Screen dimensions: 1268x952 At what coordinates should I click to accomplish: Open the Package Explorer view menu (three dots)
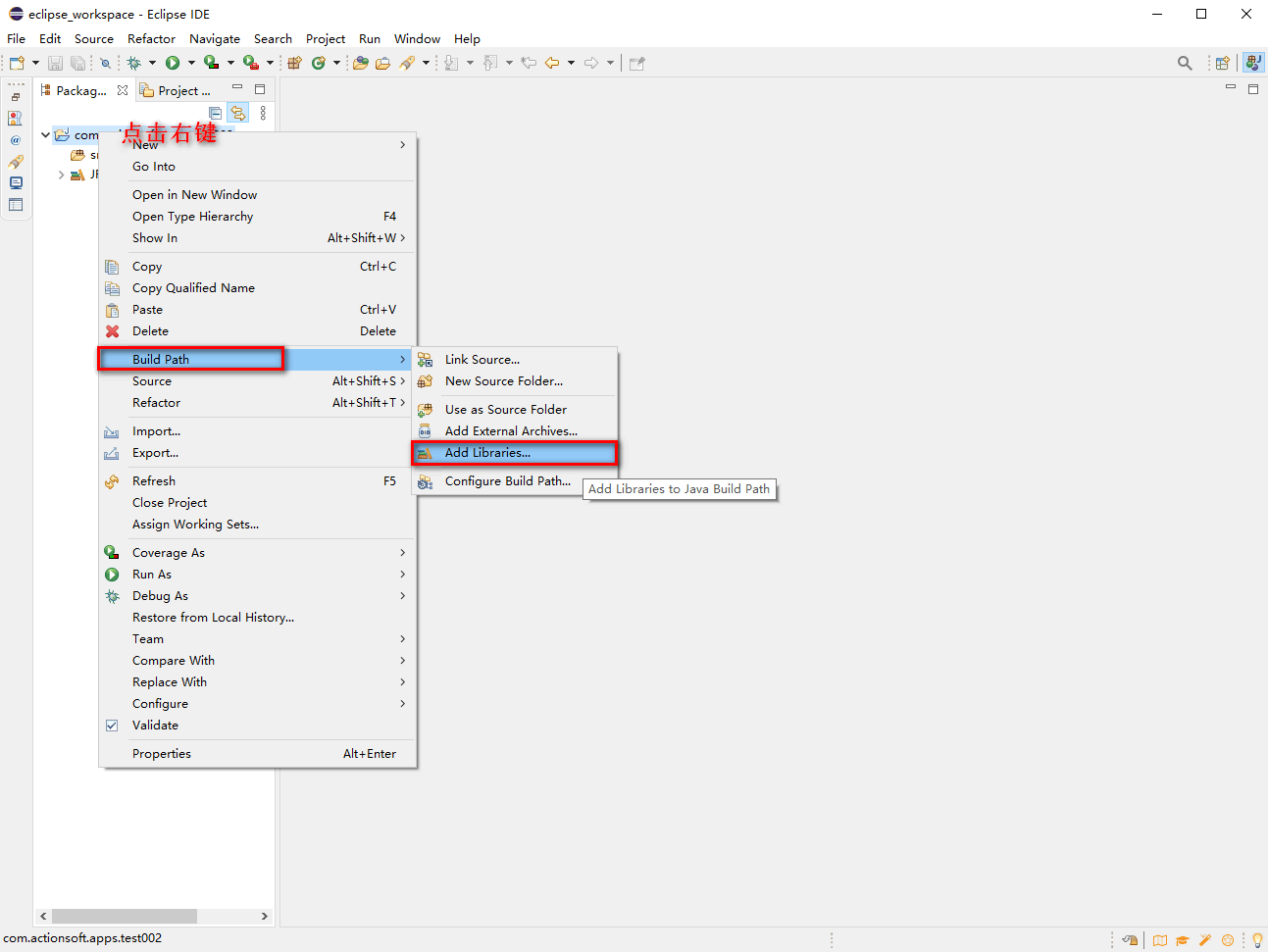click(x=263, y=113)
